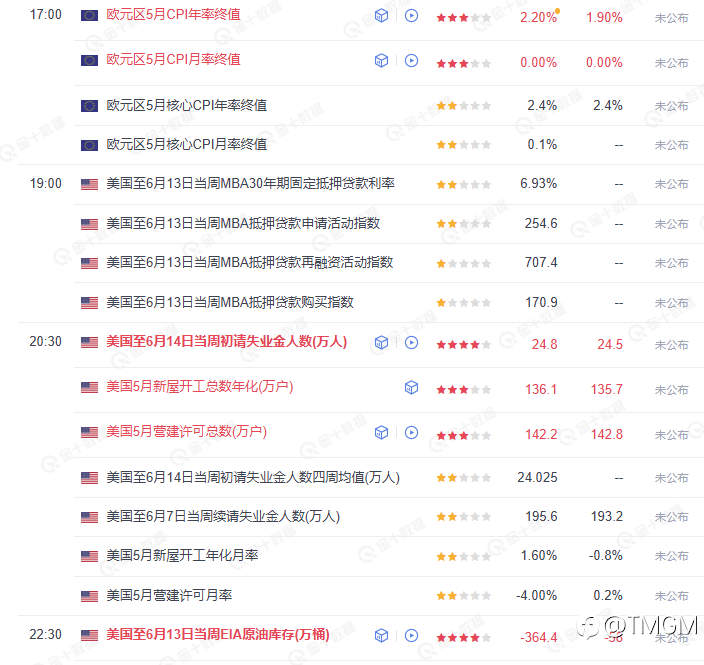
Task: Select previous value 170.9
Action: 541,303
